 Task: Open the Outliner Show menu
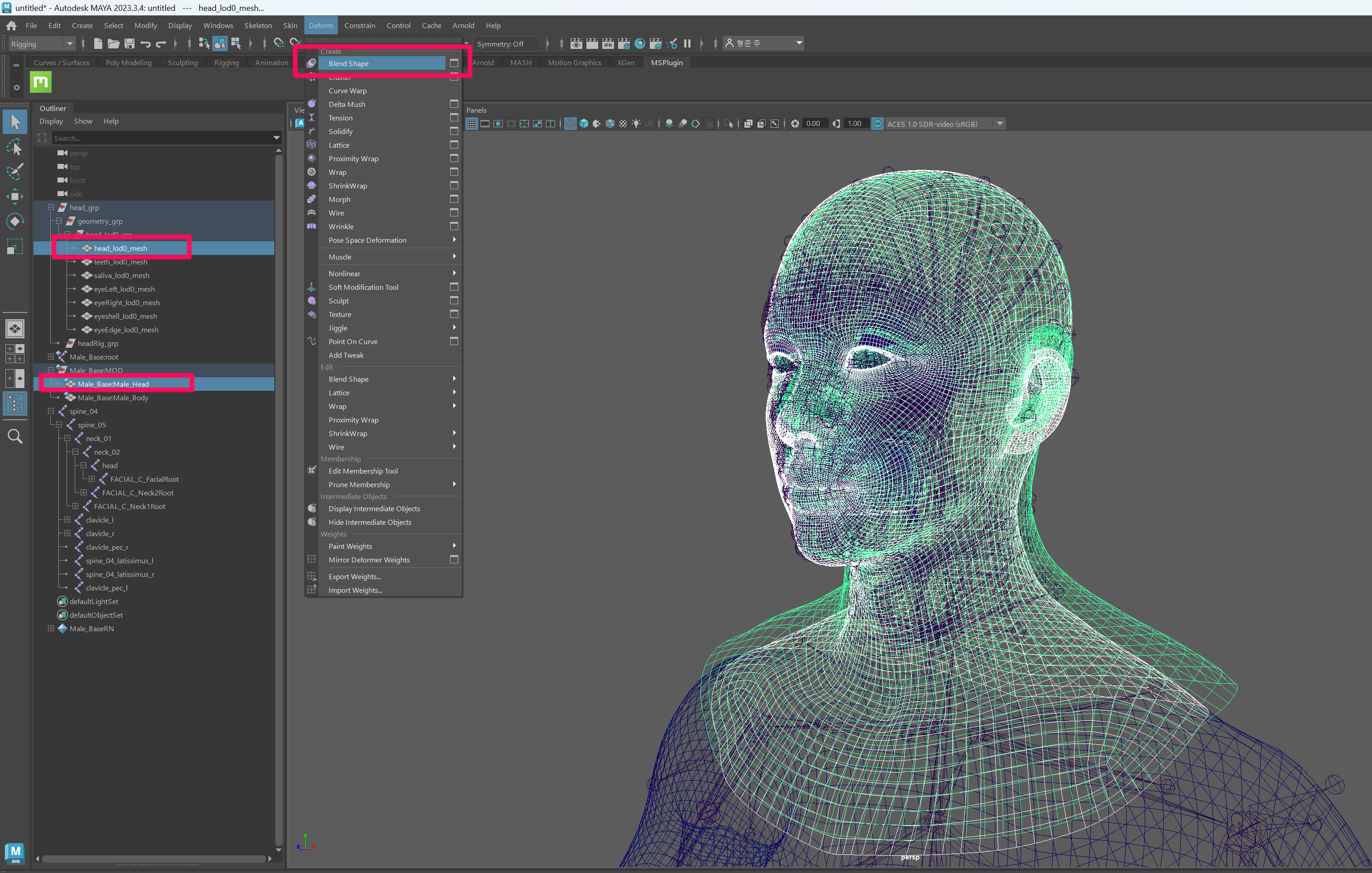click(82, 121)
